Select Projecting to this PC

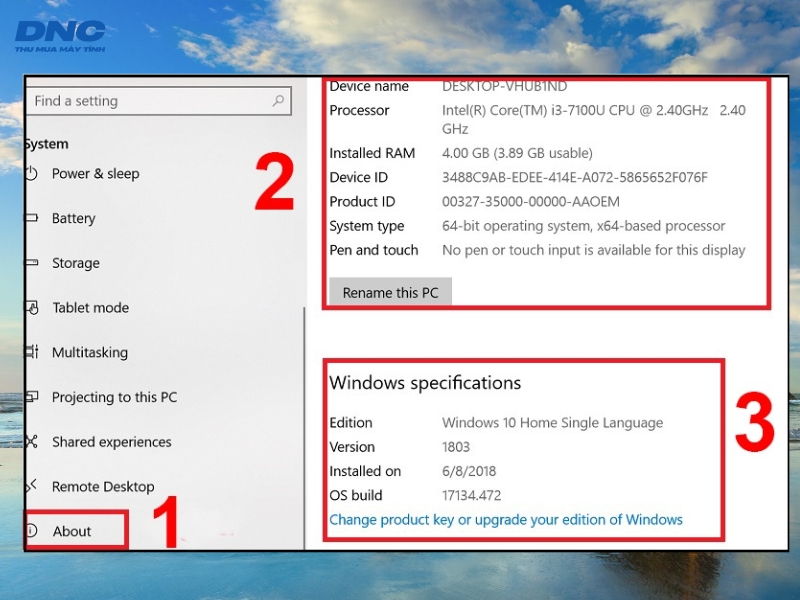tap(114, 397)
